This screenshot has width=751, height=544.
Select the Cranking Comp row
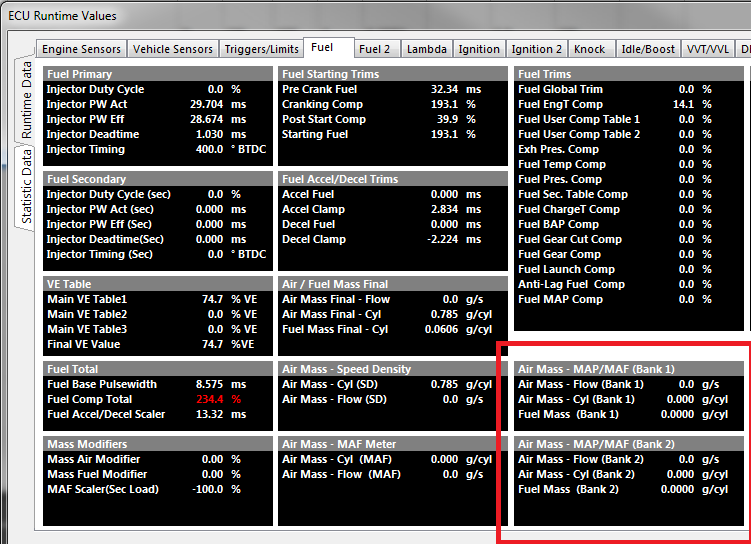pos(393,104)
